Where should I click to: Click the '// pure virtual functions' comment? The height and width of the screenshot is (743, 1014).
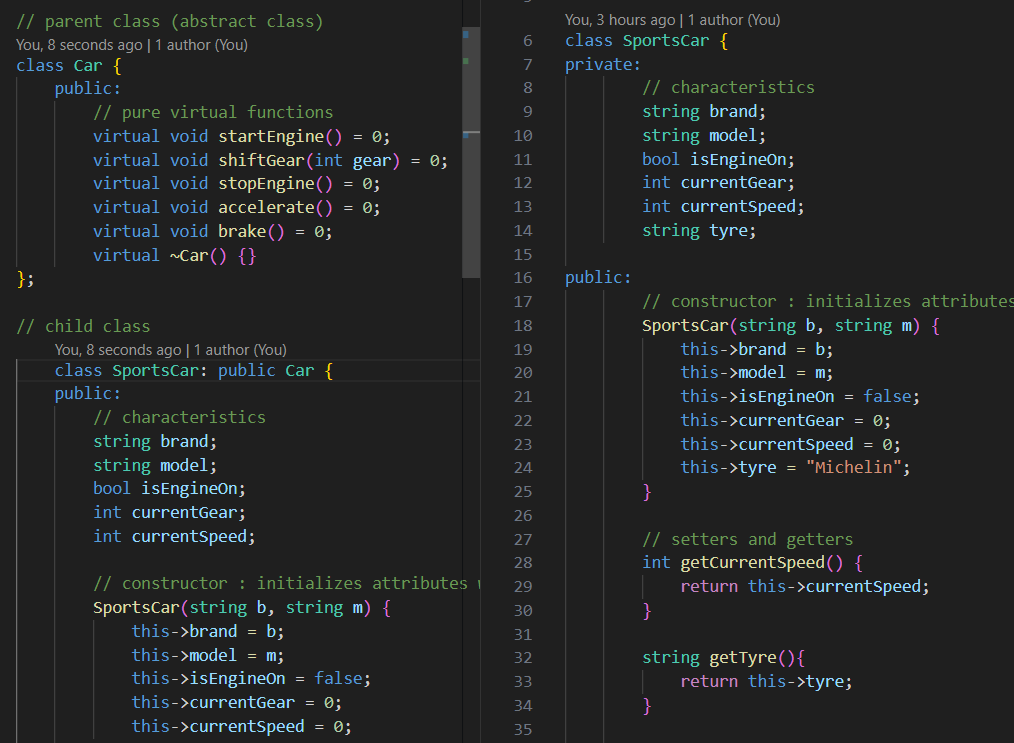[x=213, y=113]
